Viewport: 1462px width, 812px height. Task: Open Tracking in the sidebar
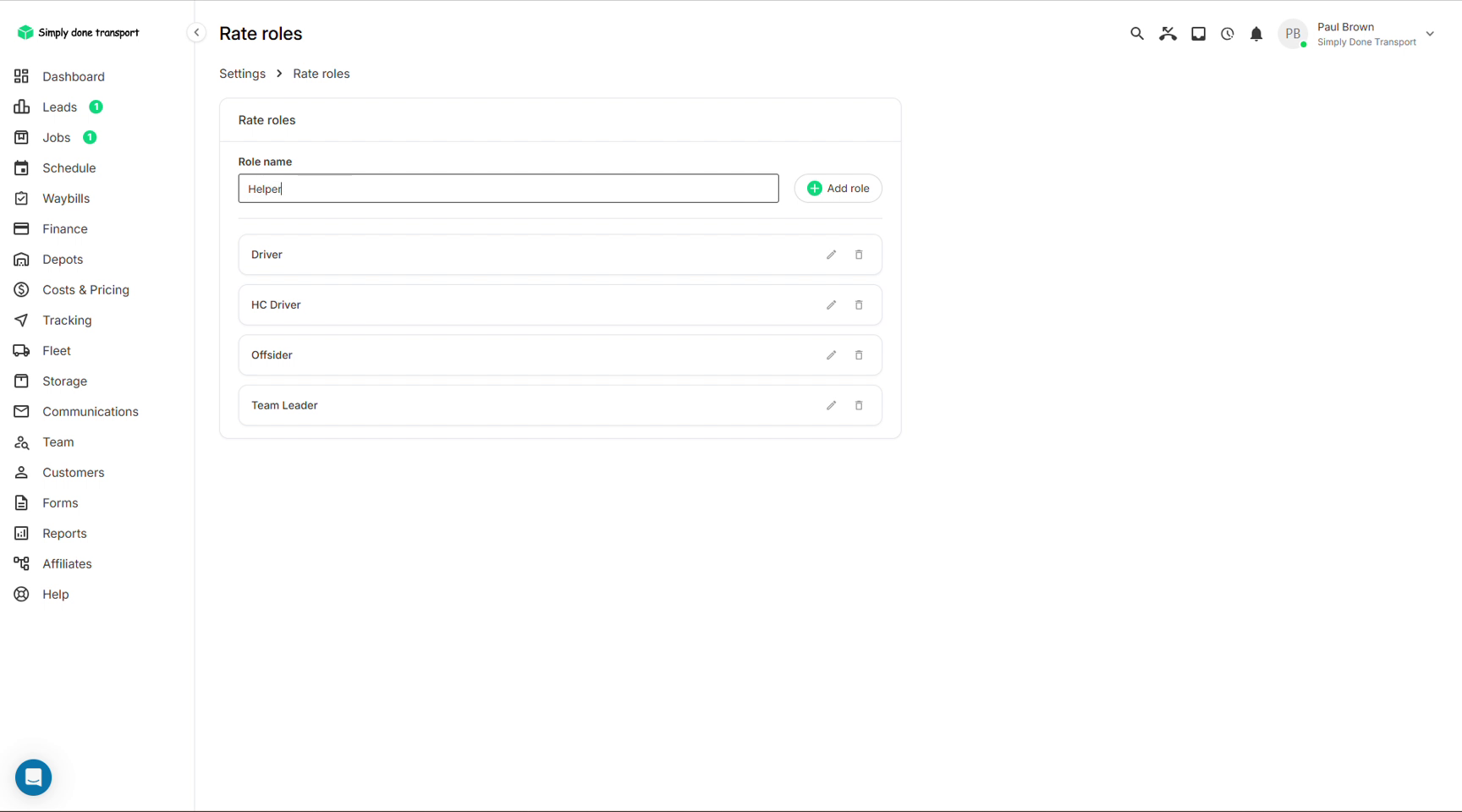67,320
